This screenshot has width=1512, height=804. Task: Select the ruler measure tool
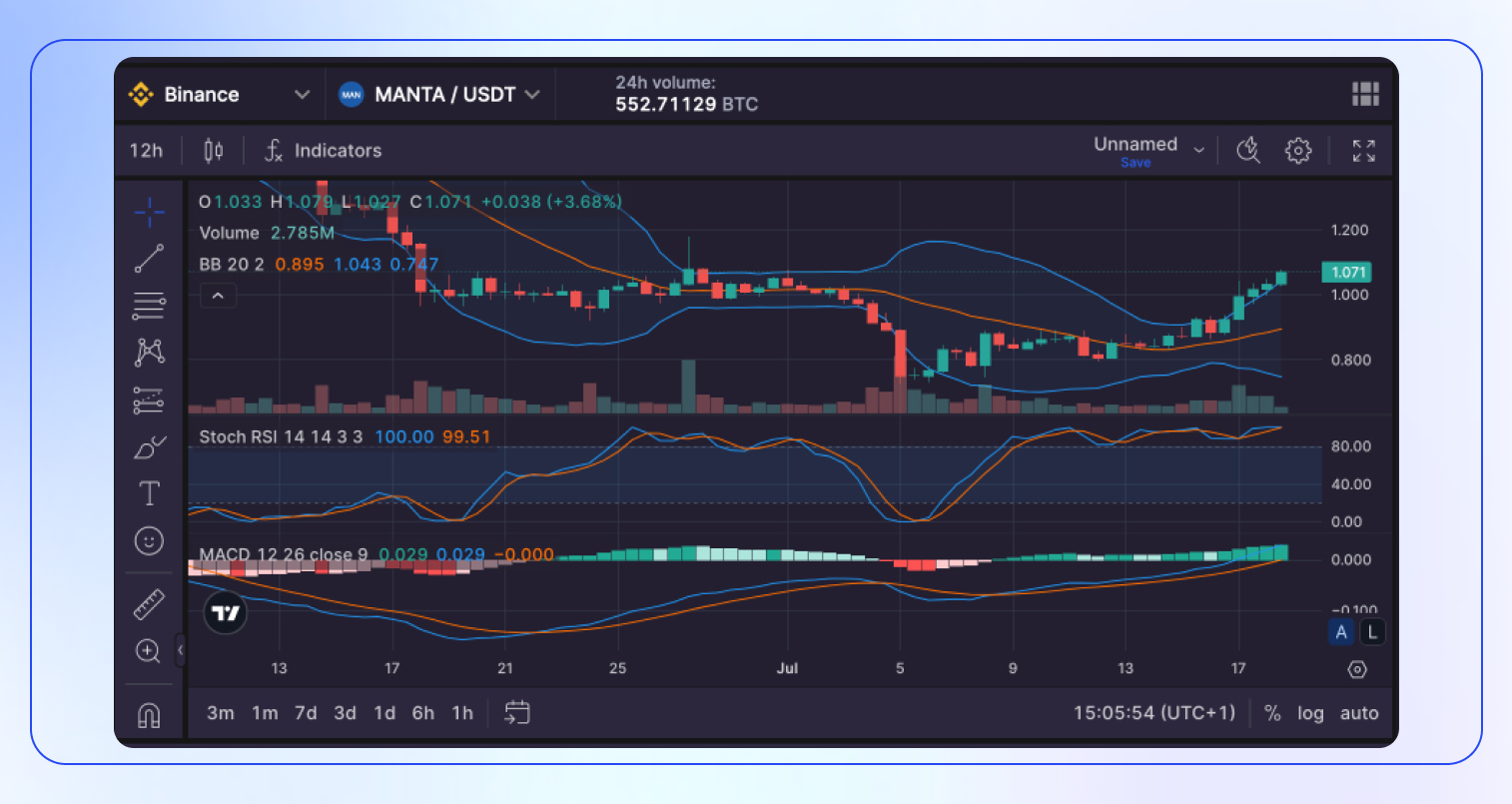[x=149, y=604]
